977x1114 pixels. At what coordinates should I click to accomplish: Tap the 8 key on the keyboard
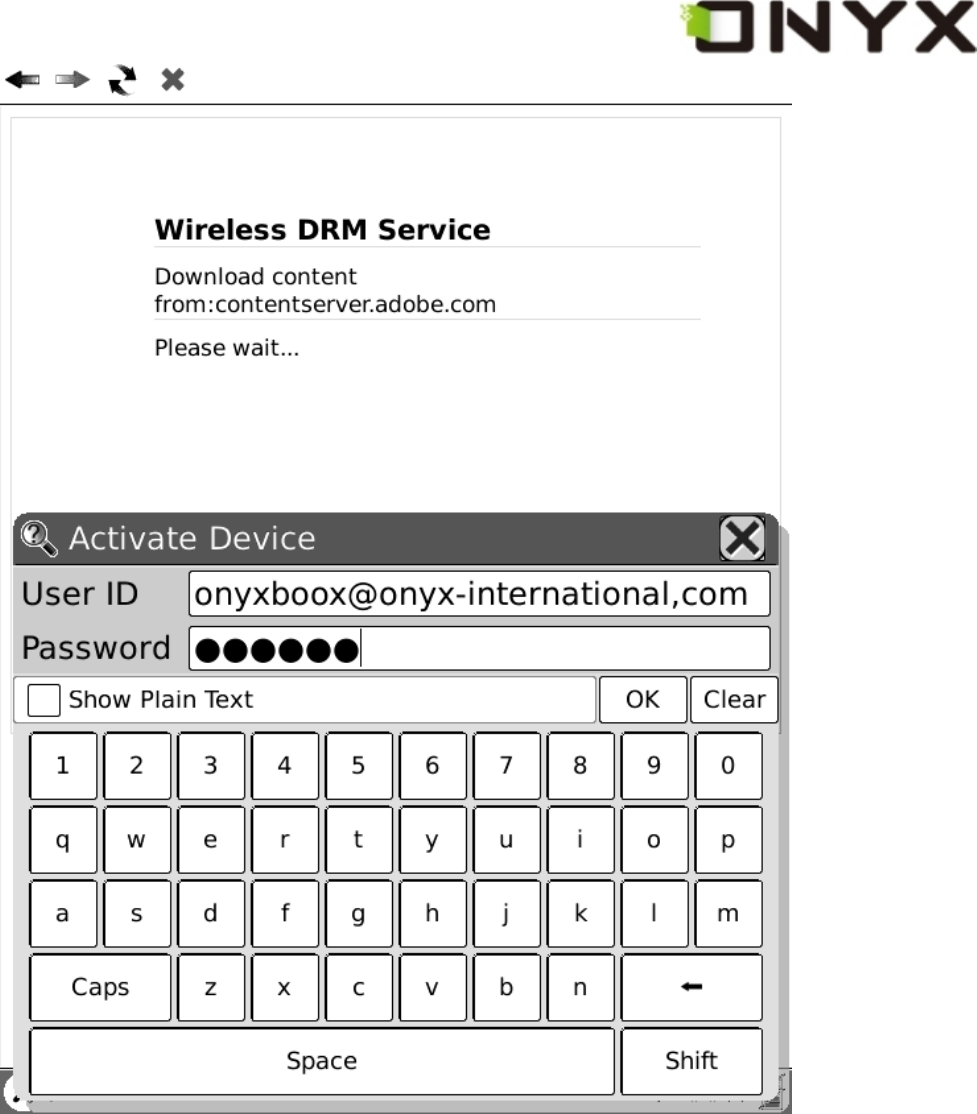tap(581, 765)
